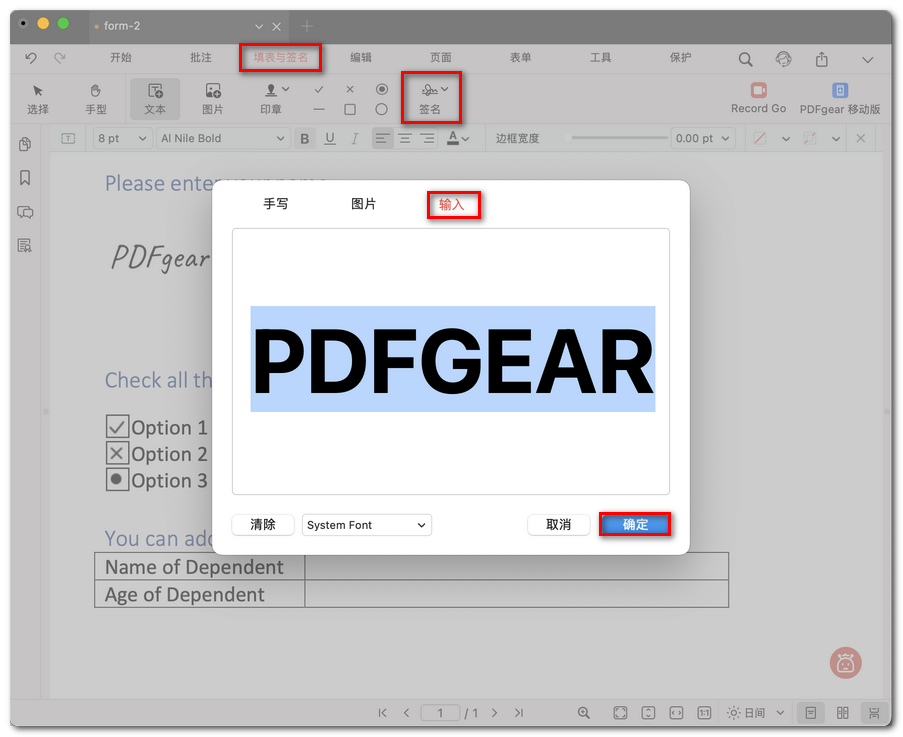Click the share export icon

[822, 59]
